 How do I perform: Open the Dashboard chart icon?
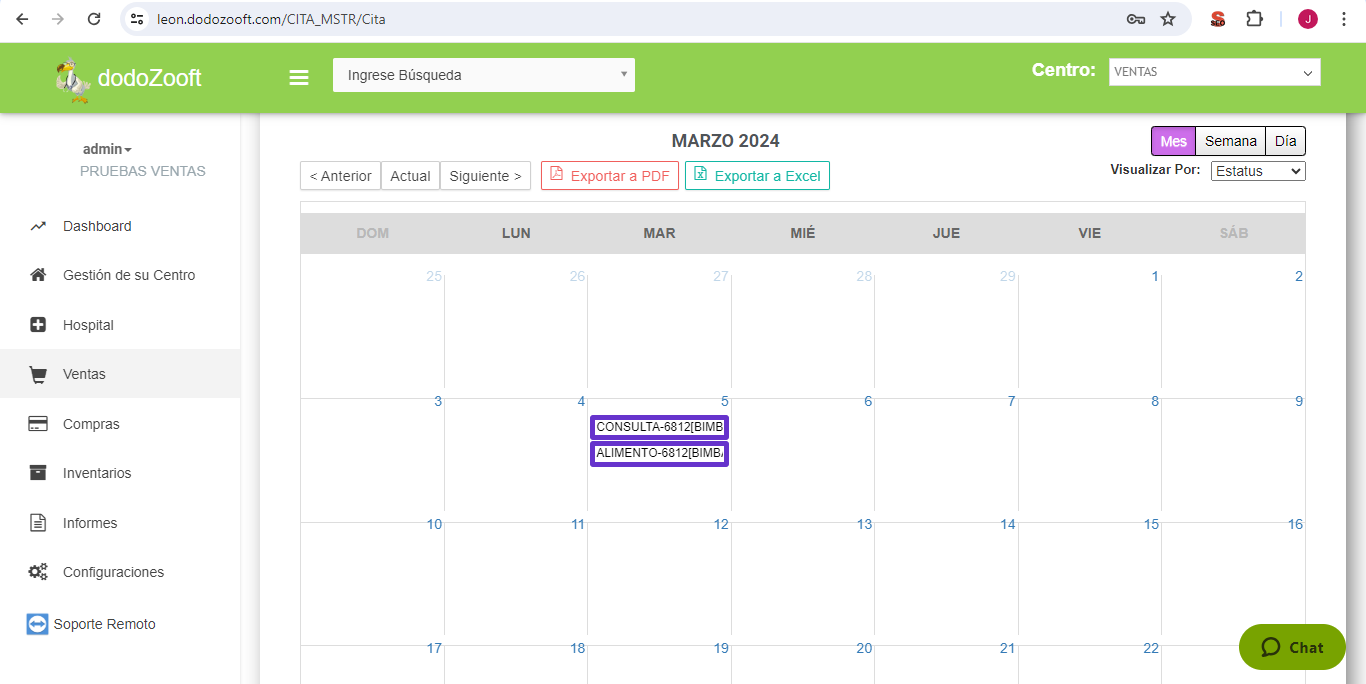point(38,226)
